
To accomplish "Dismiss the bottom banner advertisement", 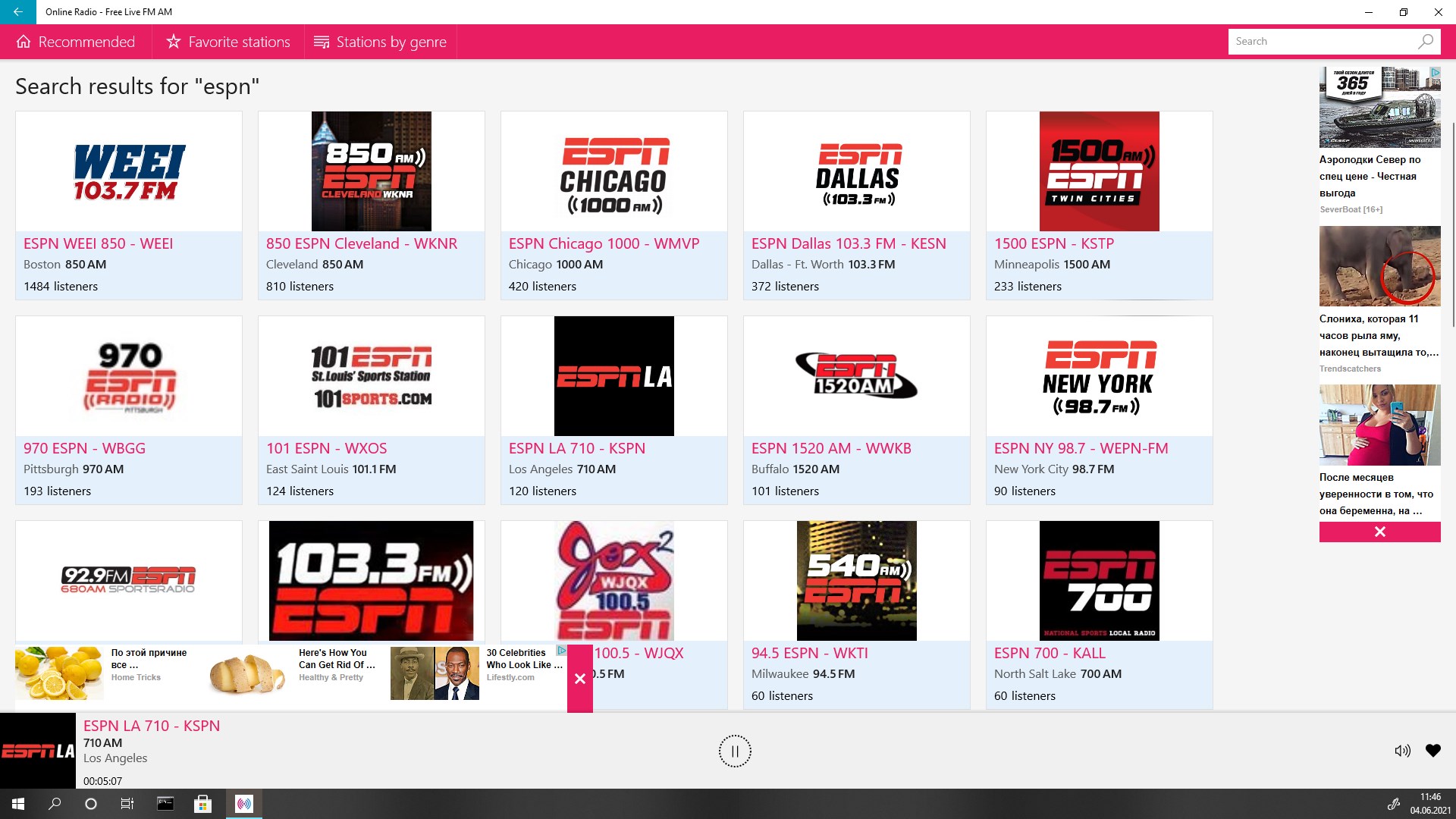I will click(x=579, y=679).
